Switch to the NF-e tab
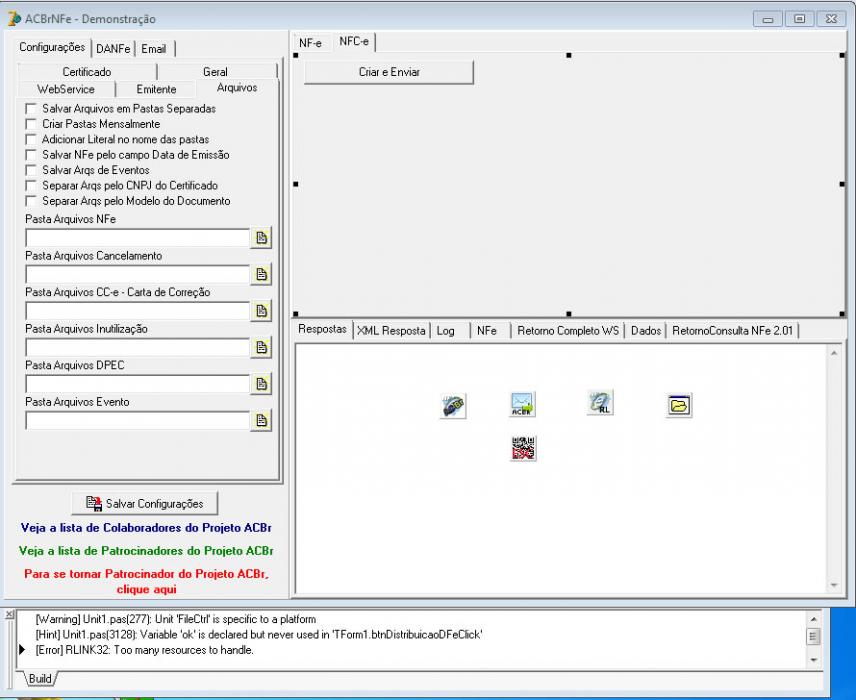Image resolution: width=856 pixels, height=700 pixels. pyautogui.click(x=310, y=43)
